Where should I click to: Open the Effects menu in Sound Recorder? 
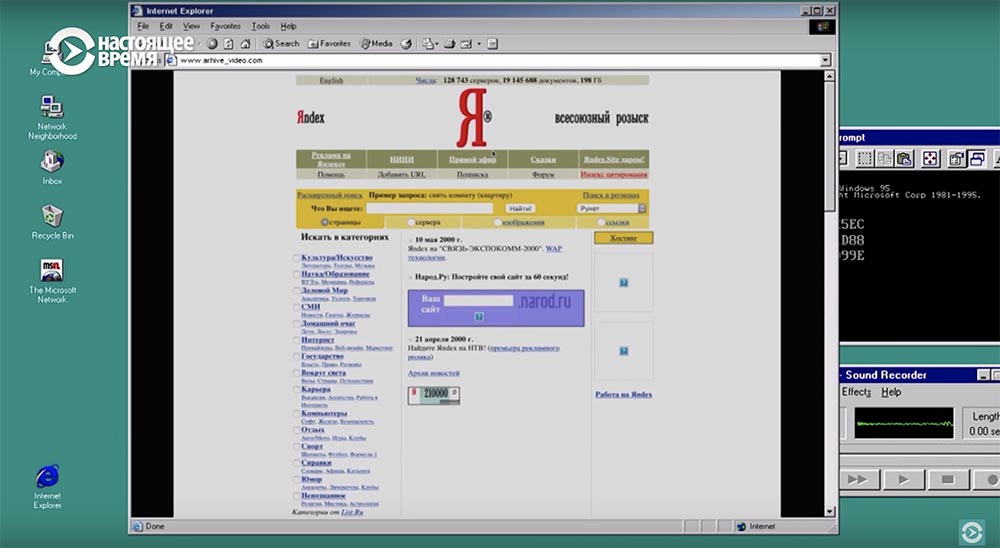(856, 392)
